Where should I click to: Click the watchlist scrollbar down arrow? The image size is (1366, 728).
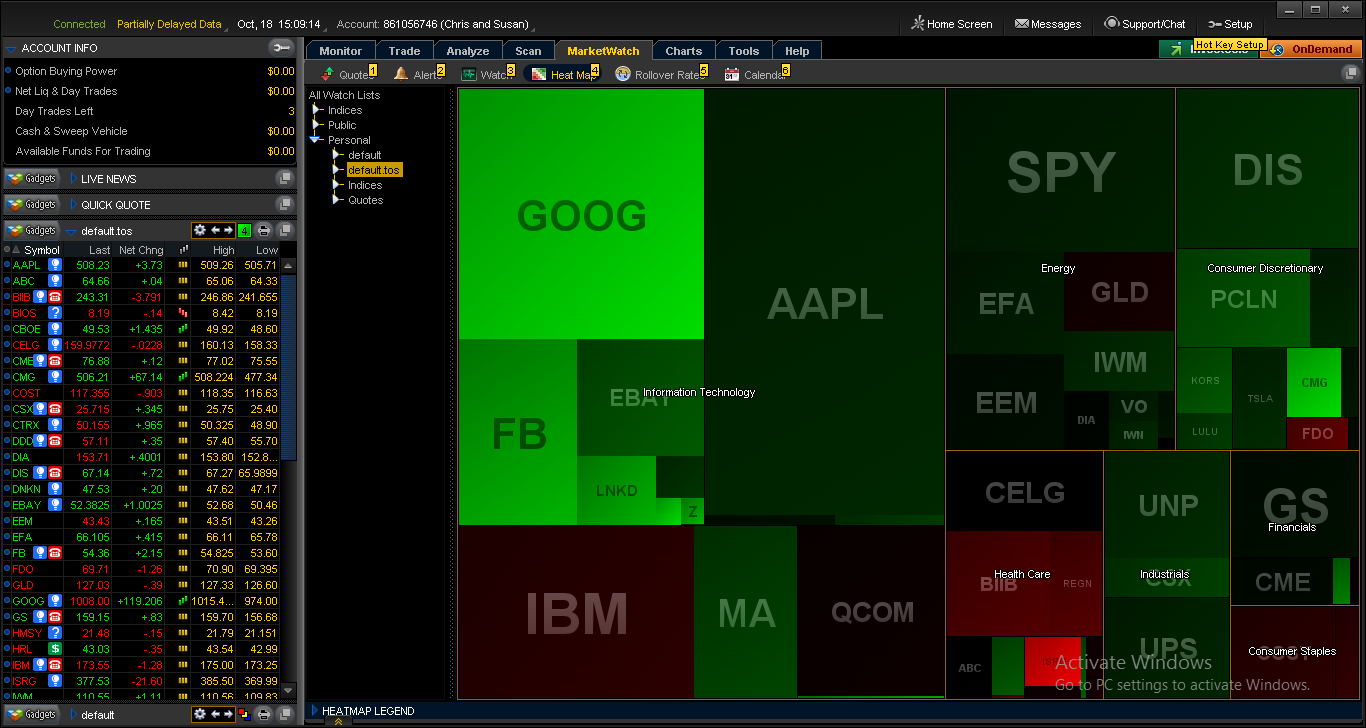(289, 690)
